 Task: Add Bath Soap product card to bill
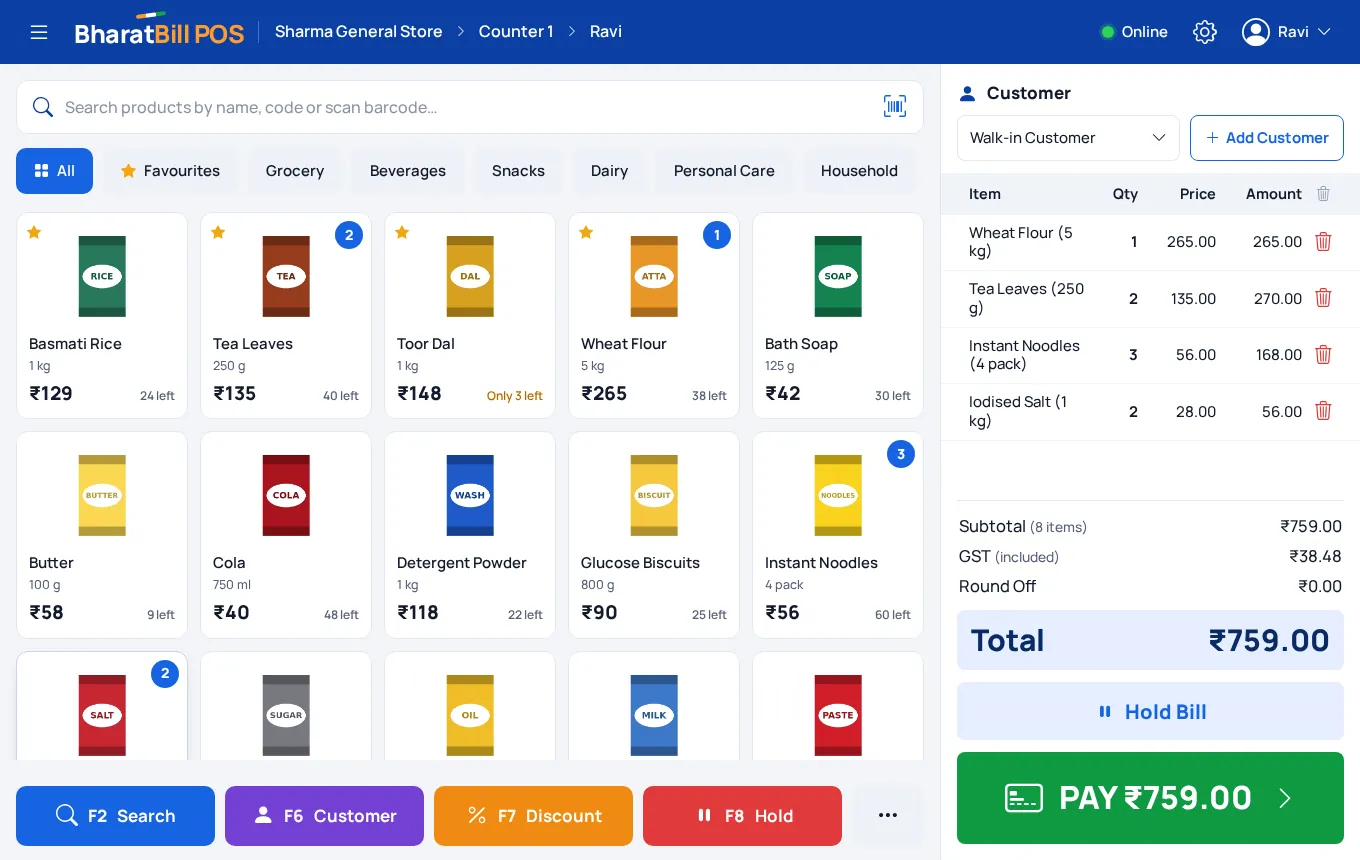click(838, 315)
